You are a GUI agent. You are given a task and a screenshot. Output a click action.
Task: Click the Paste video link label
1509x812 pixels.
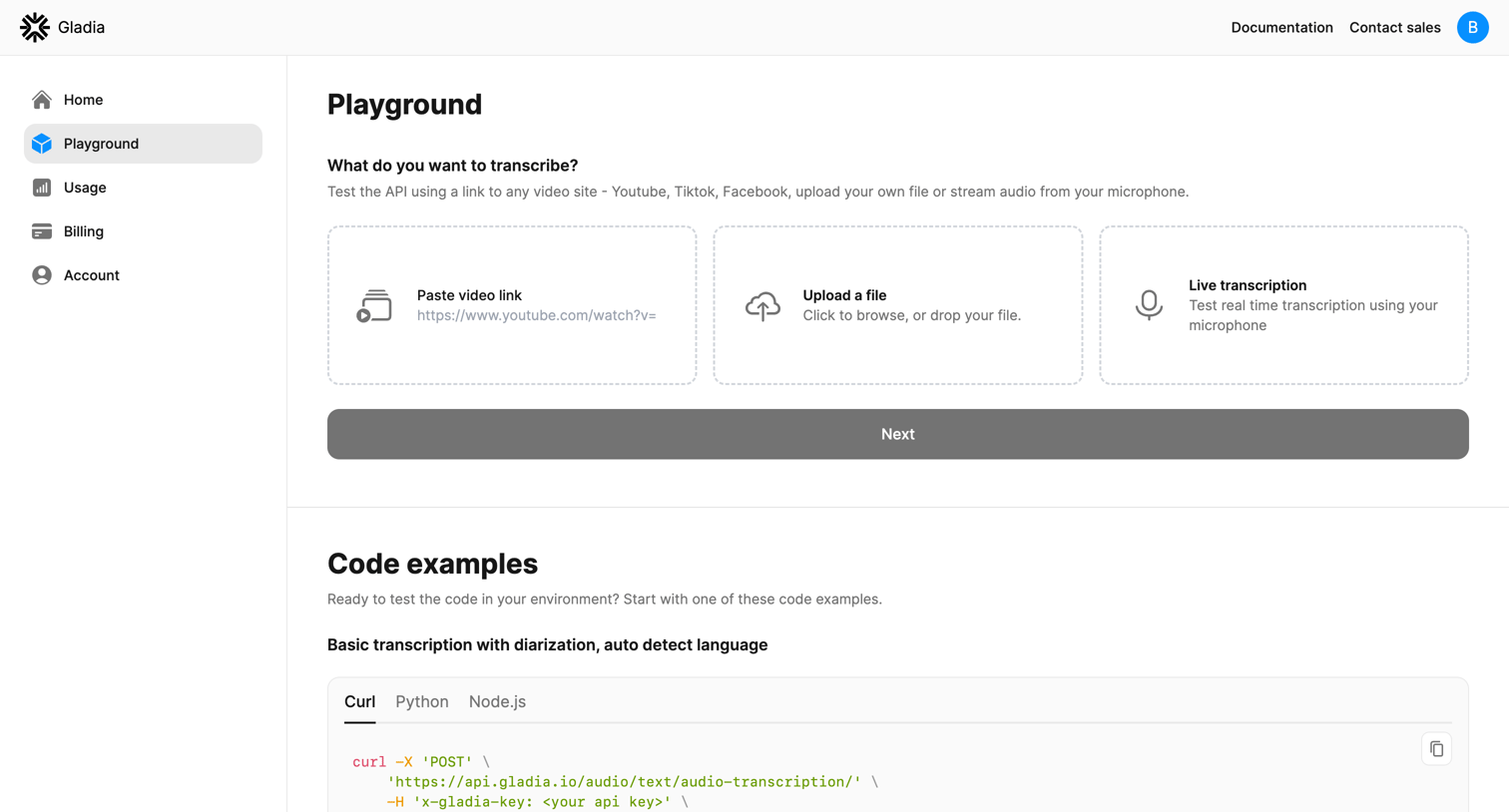point(469,295)
